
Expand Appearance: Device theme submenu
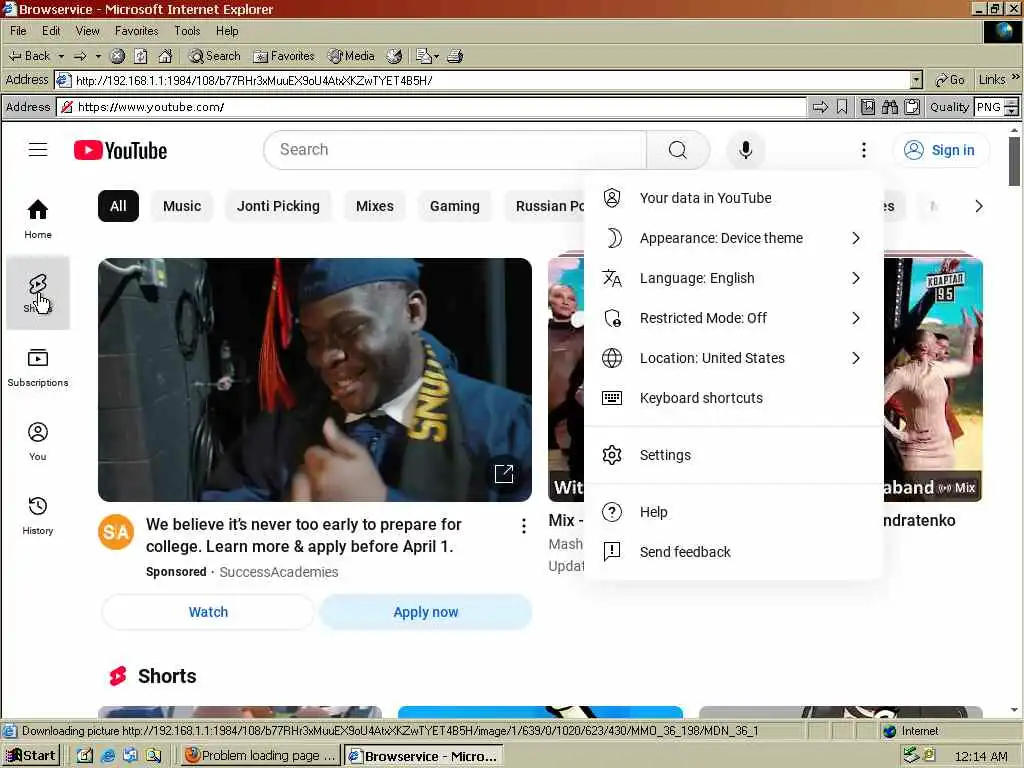coord(733,238)
